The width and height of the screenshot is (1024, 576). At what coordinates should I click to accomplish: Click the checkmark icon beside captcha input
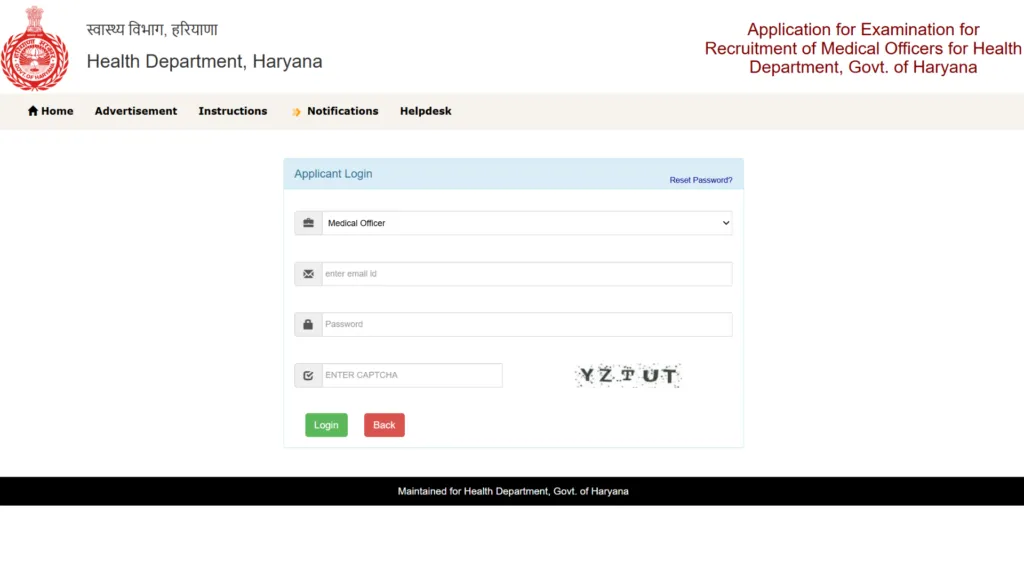(x=308, y=375)
